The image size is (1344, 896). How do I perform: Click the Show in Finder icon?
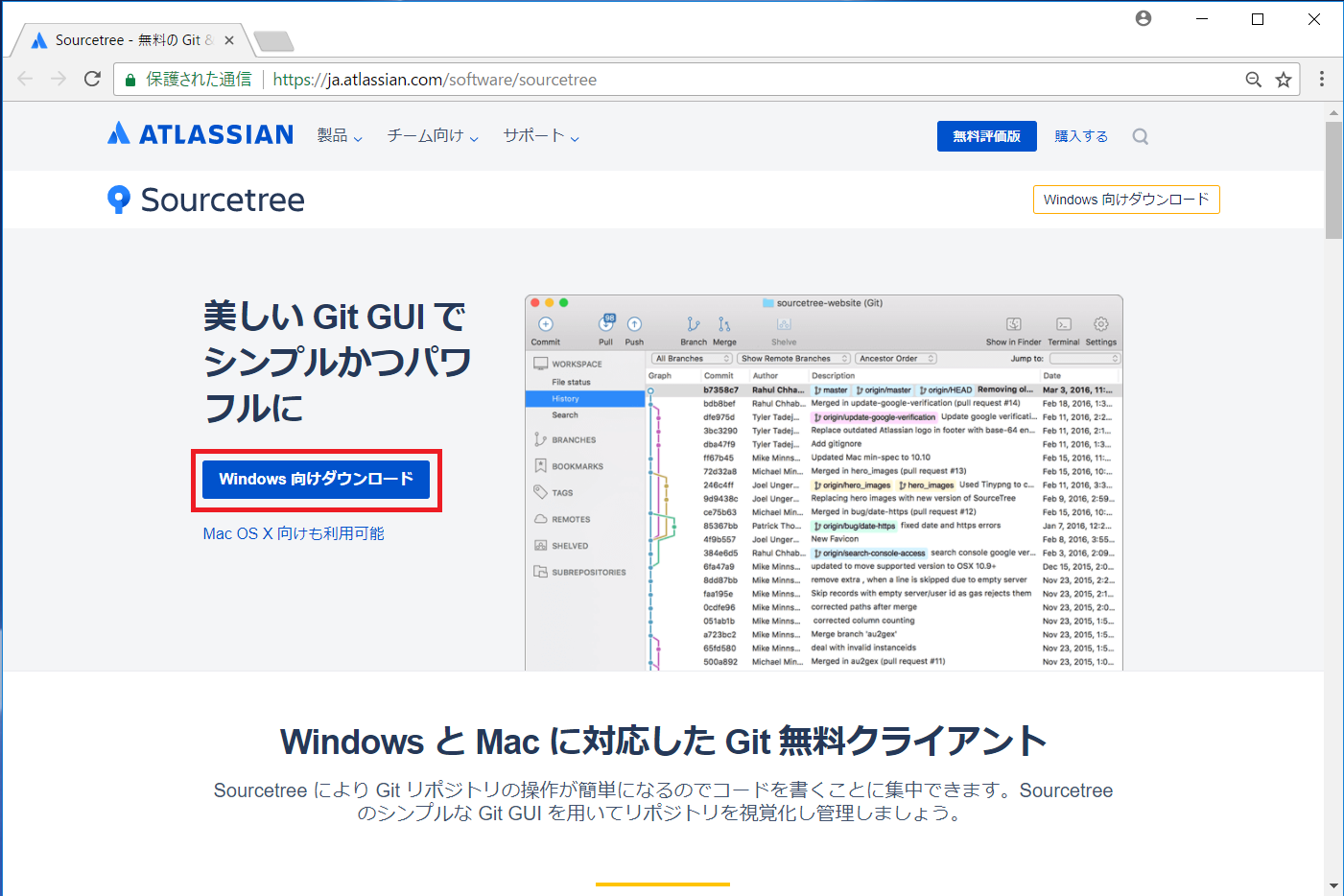(1013, 326)
